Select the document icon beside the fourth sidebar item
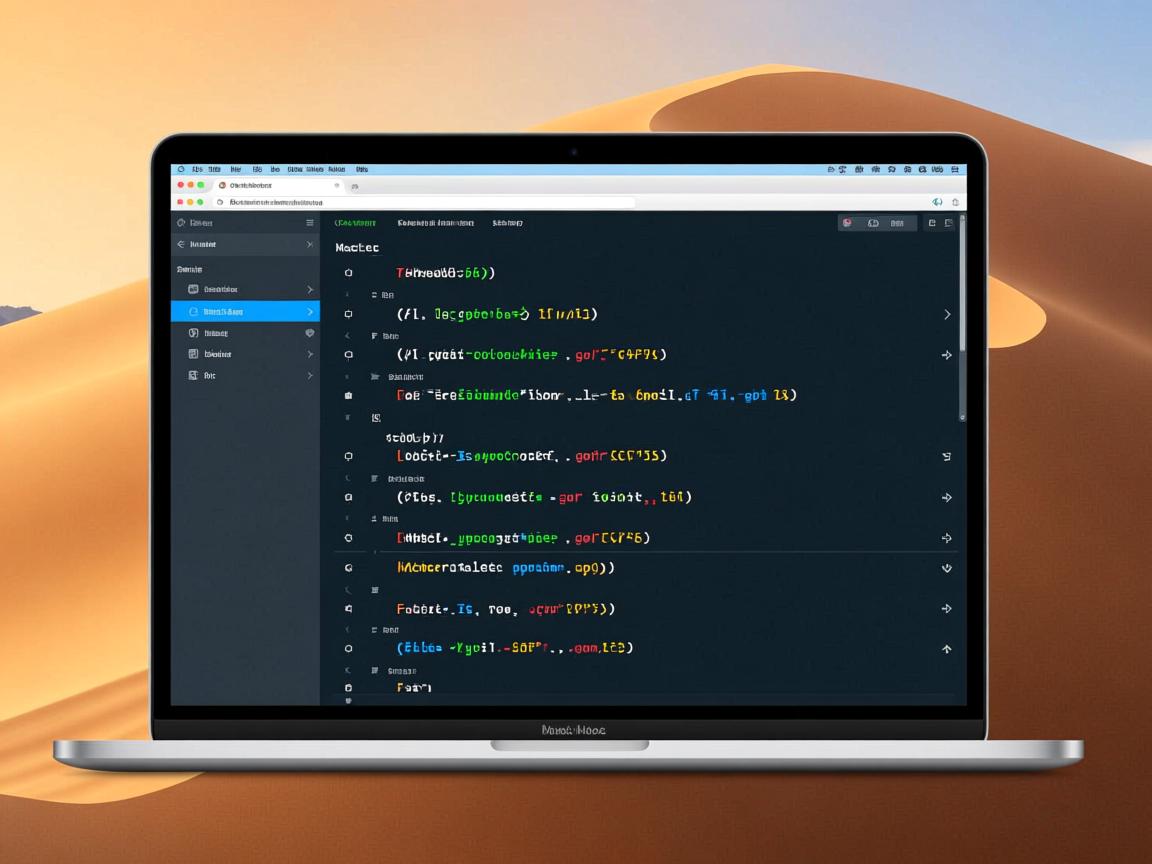The height and width of the screenshot is (864, 1152). click(193, 354)
